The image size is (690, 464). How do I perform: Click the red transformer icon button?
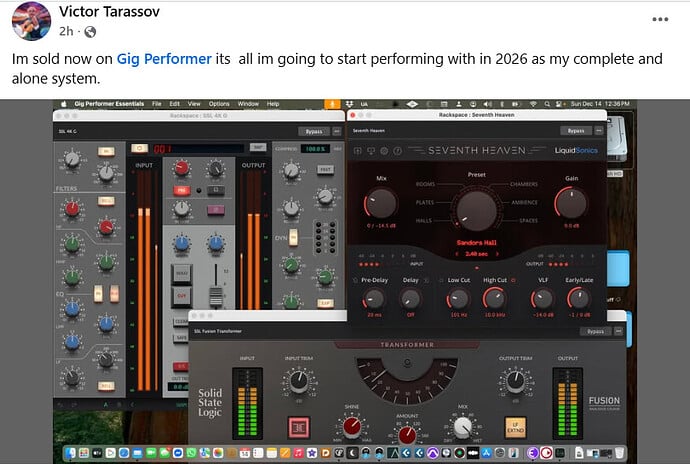[x=299, y=428]
